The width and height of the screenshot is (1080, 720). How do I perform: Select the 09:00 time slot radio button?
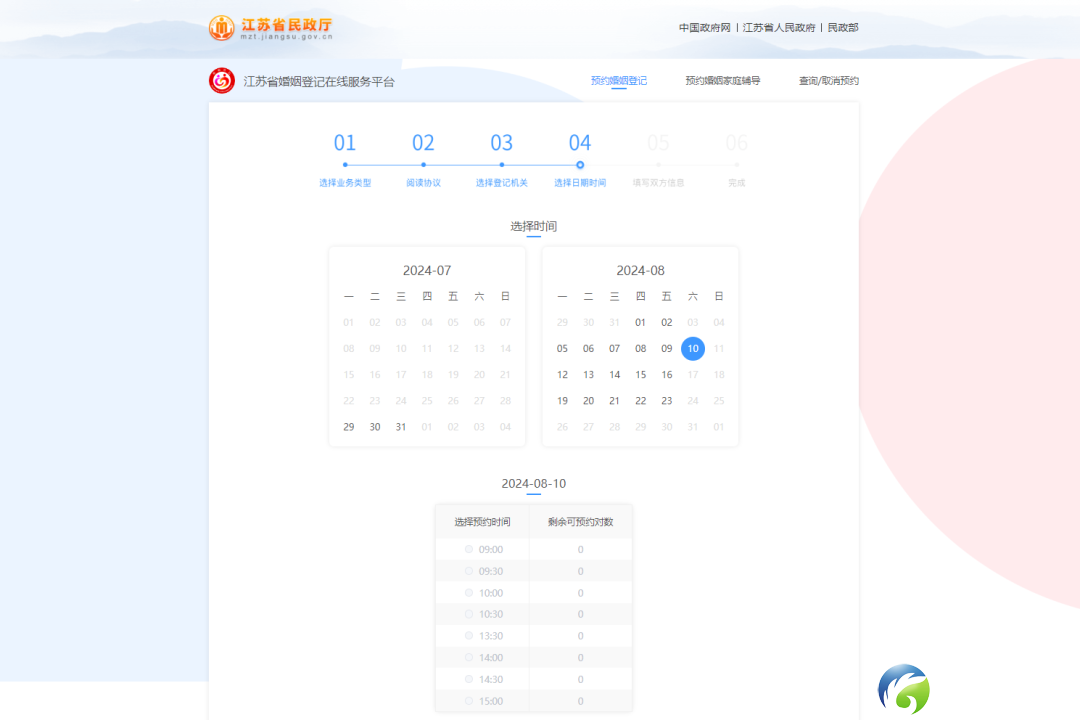(x=469, y=549)
